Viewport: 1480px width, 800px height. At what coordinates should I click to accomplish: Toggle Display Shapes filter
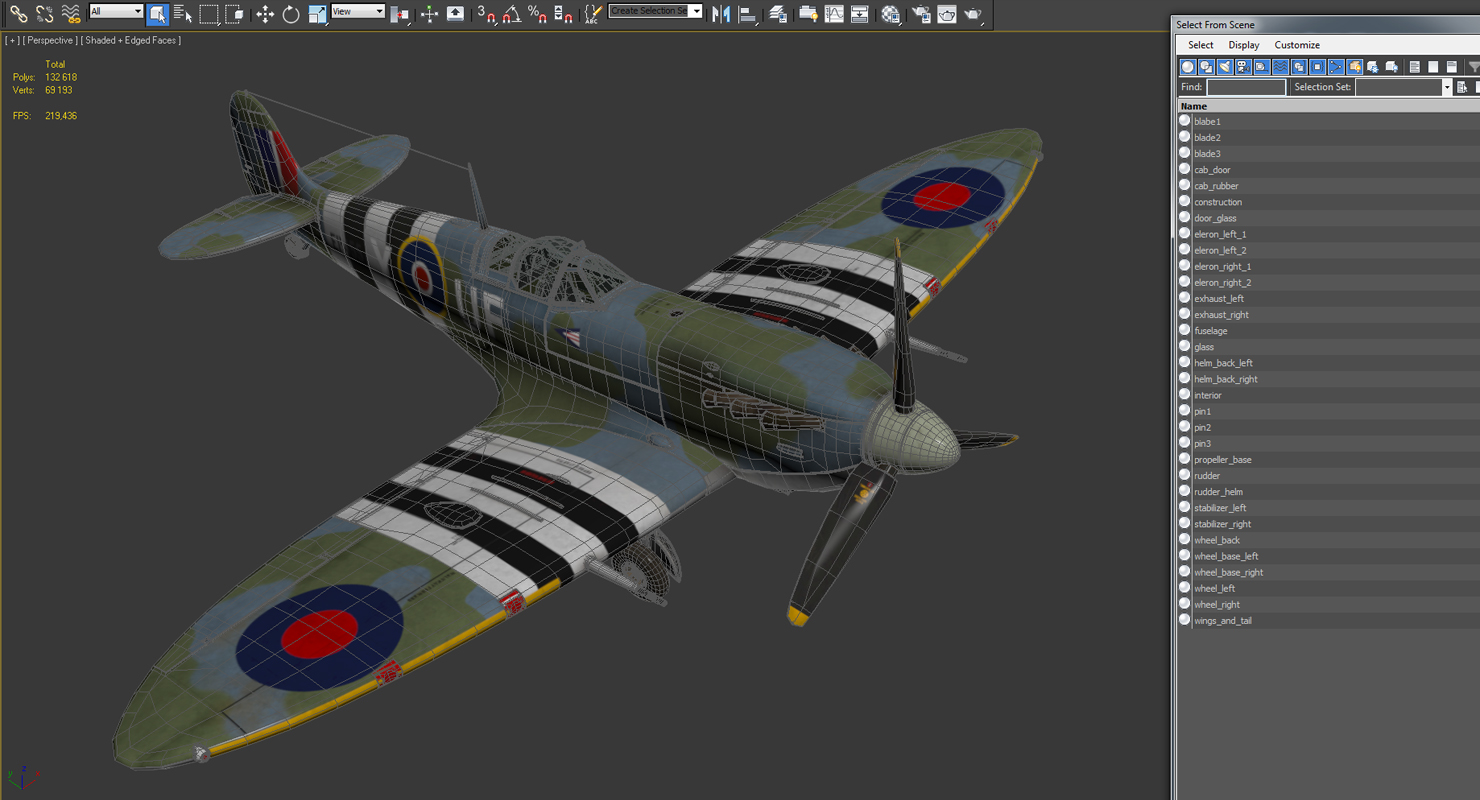tap(1206, 67)
